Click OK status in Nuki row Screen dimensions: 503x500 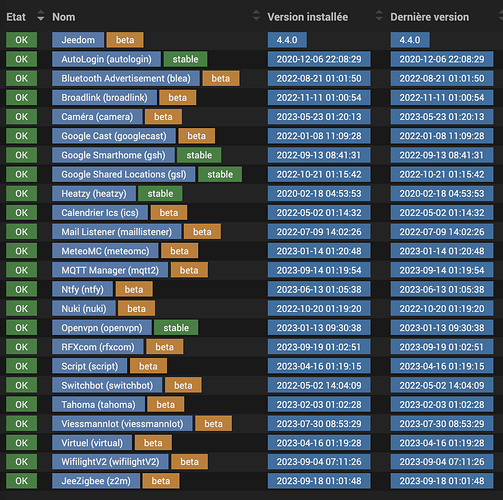tap(22, 309)
